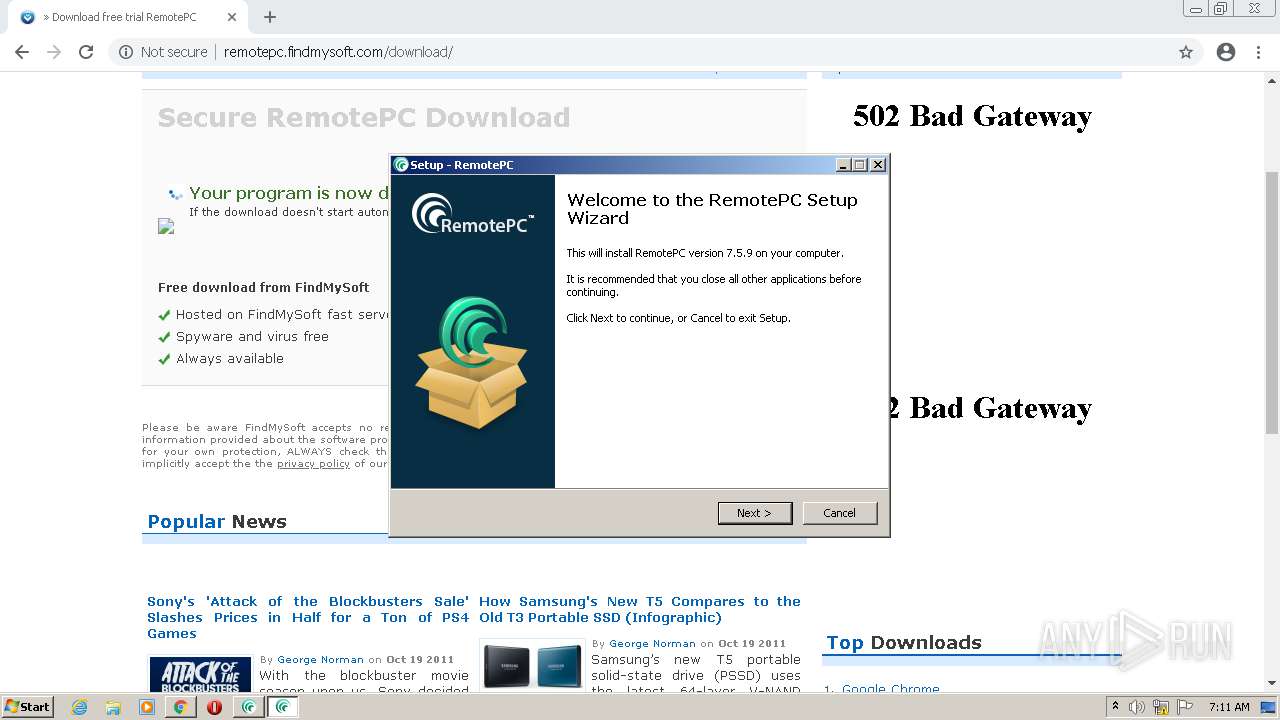1280x720 pixels.
Task: Open Samsung T5 SSD thumbnail image
Action: 533,665
